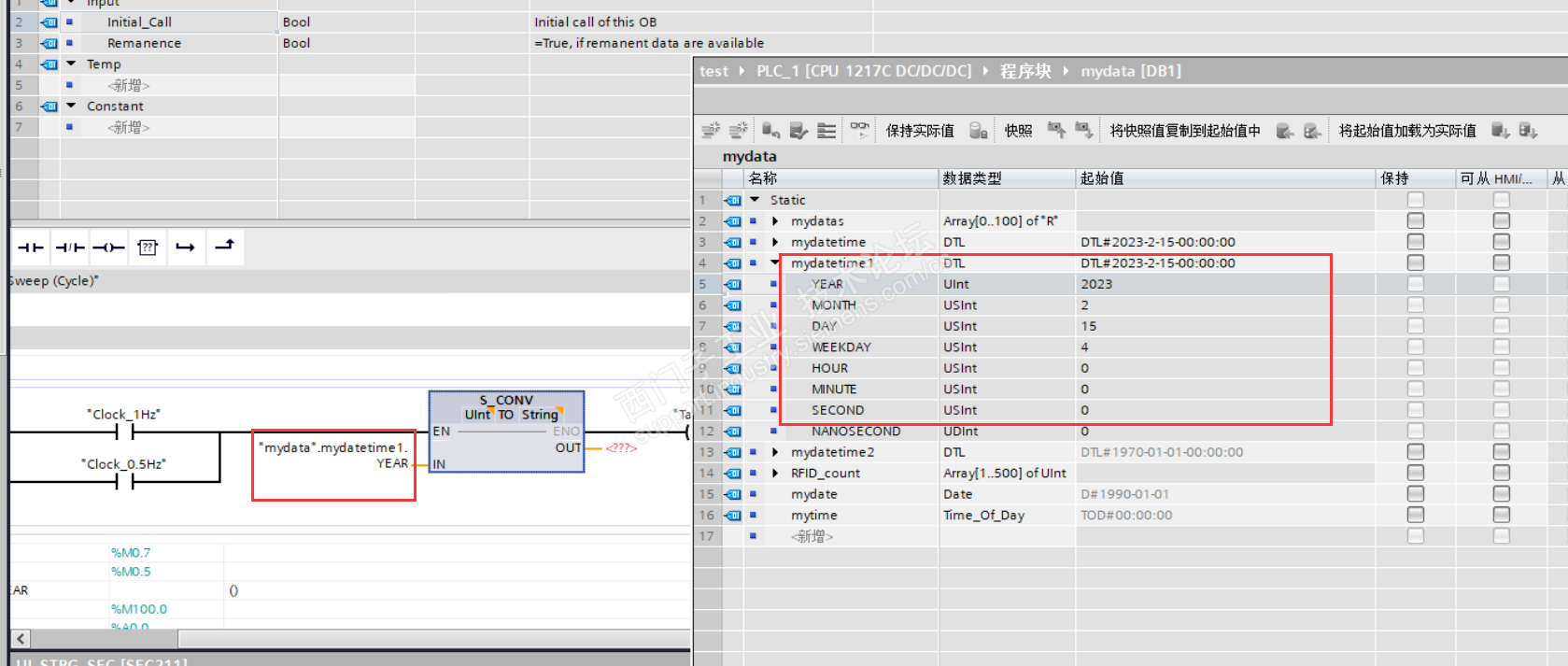Toggle 保持 checkbox for mydatas

click(x=1416, y=220)
